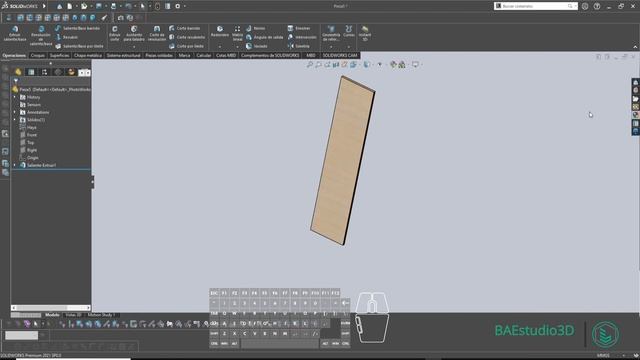Choose Saliente/Base barrido command
The image size is (640, 360).
[78, 28]
